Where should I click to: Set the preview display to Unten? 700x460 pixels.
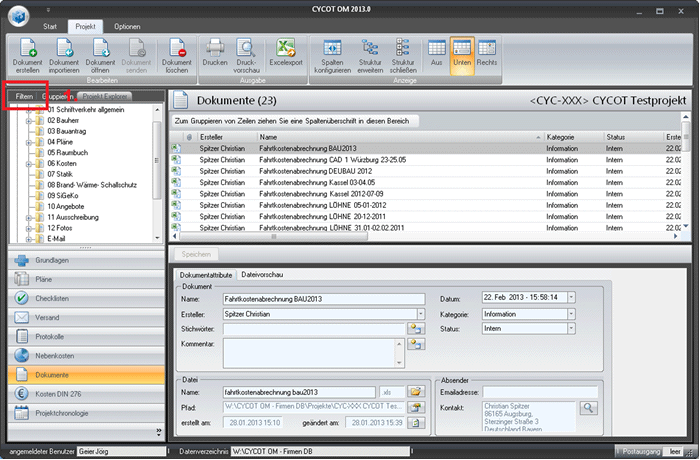point(462,56)
